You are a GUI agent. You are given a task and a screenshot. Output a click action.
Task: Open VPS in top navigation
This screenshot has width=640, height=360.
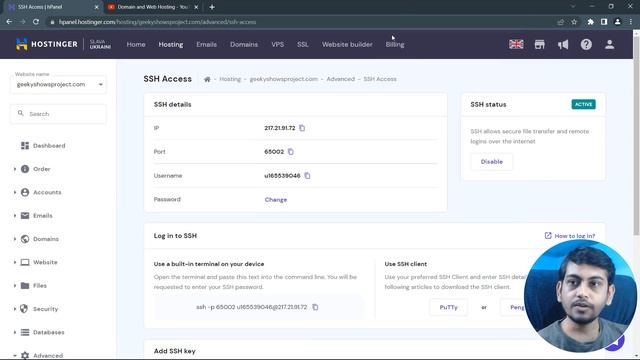point(278,44)
